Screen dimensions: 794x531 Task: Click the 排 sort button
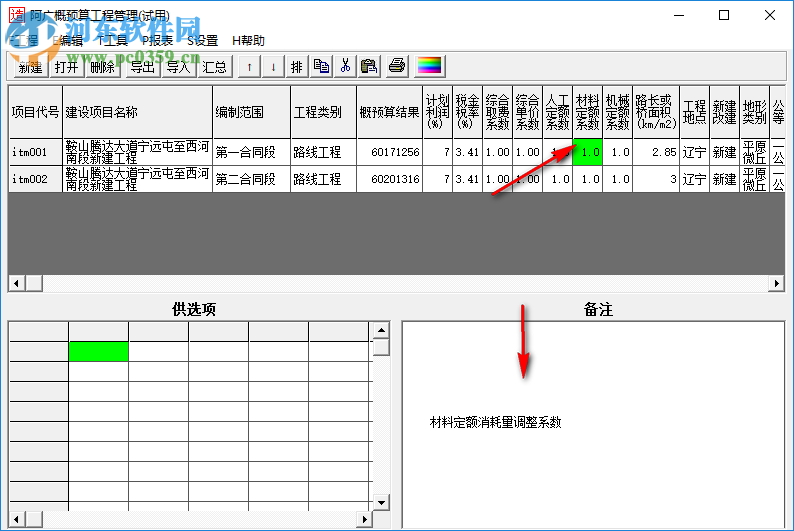pos(297,66)
